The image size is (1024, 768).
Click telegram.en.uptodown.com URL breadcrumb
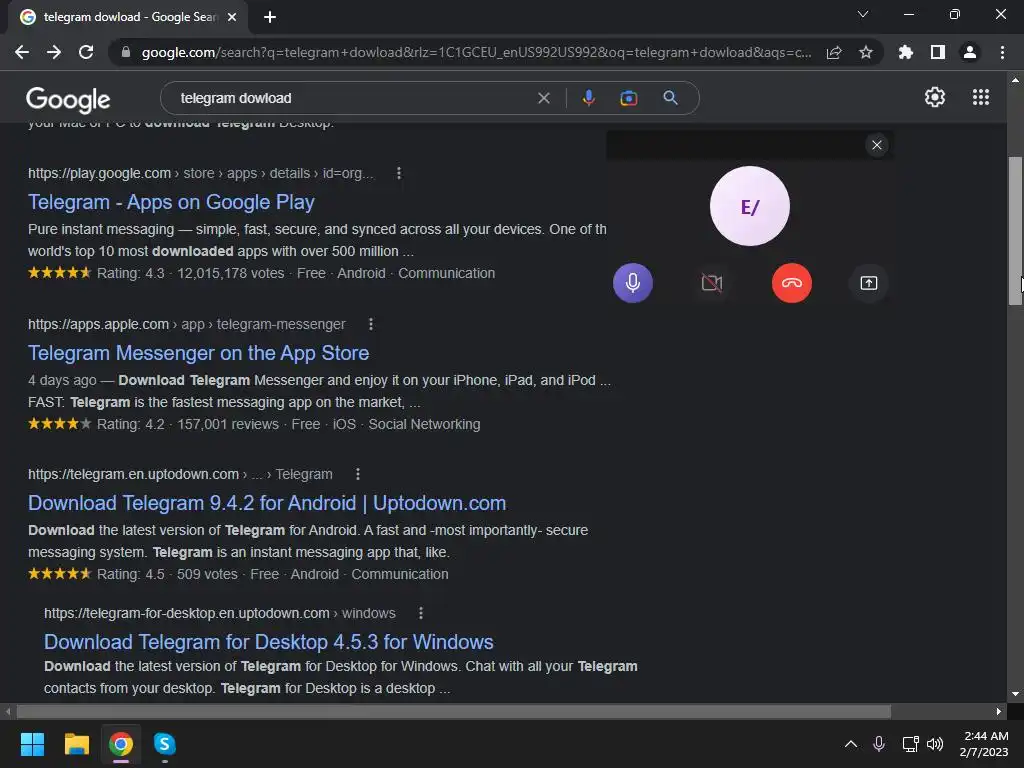(180, 474)
